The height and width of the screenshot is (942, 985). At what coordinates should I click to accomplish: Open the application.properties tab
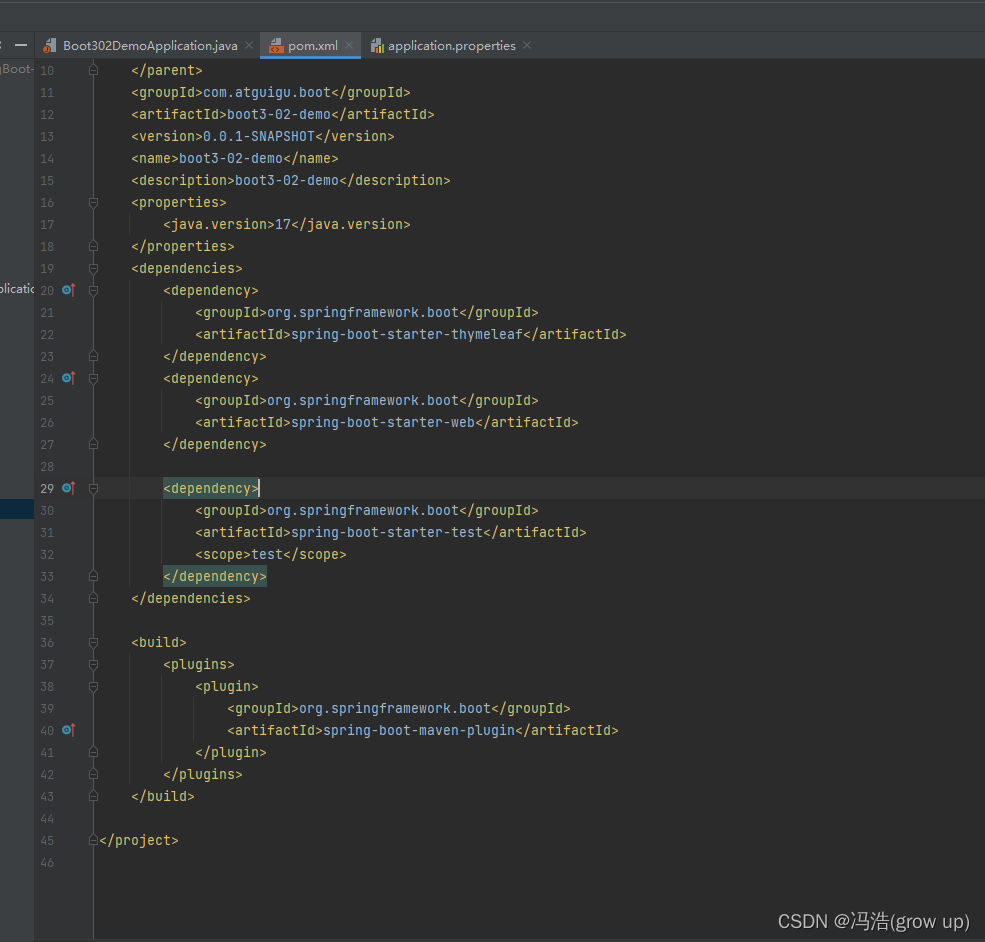click(451, 46)
